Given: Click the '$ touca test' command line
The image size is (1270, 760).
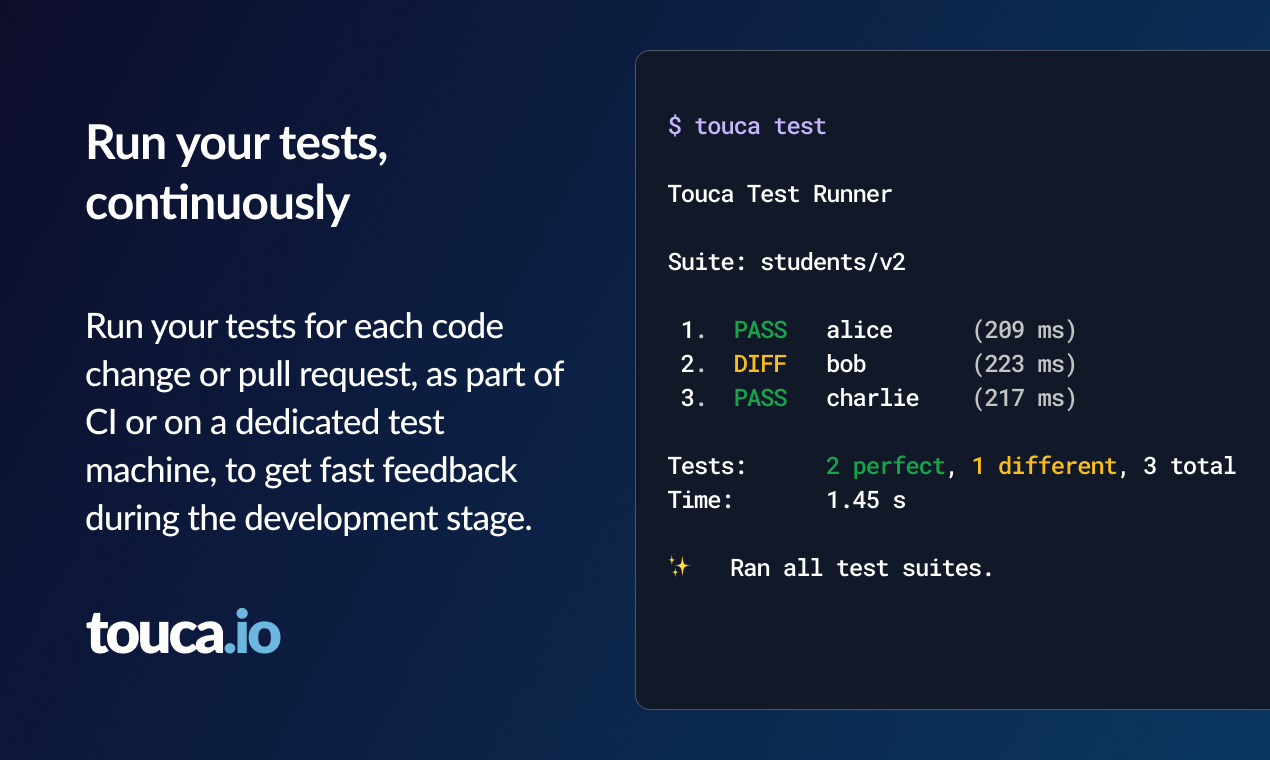Looking at the screenshot, I should 747,126.
